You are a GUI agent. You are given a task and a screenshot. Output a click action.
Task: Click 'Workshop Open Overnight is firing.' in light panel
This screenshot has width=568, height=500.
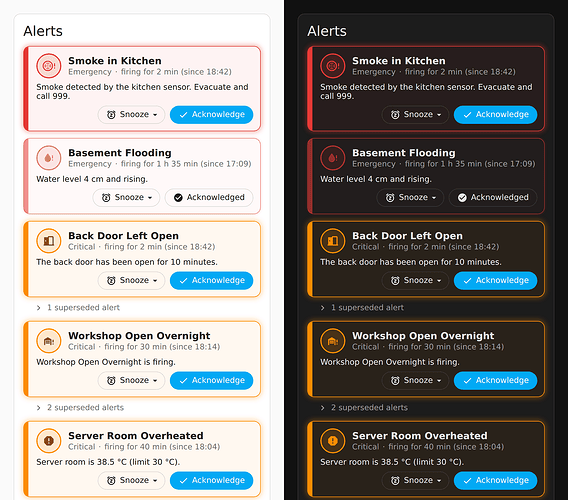click(106, 362)
